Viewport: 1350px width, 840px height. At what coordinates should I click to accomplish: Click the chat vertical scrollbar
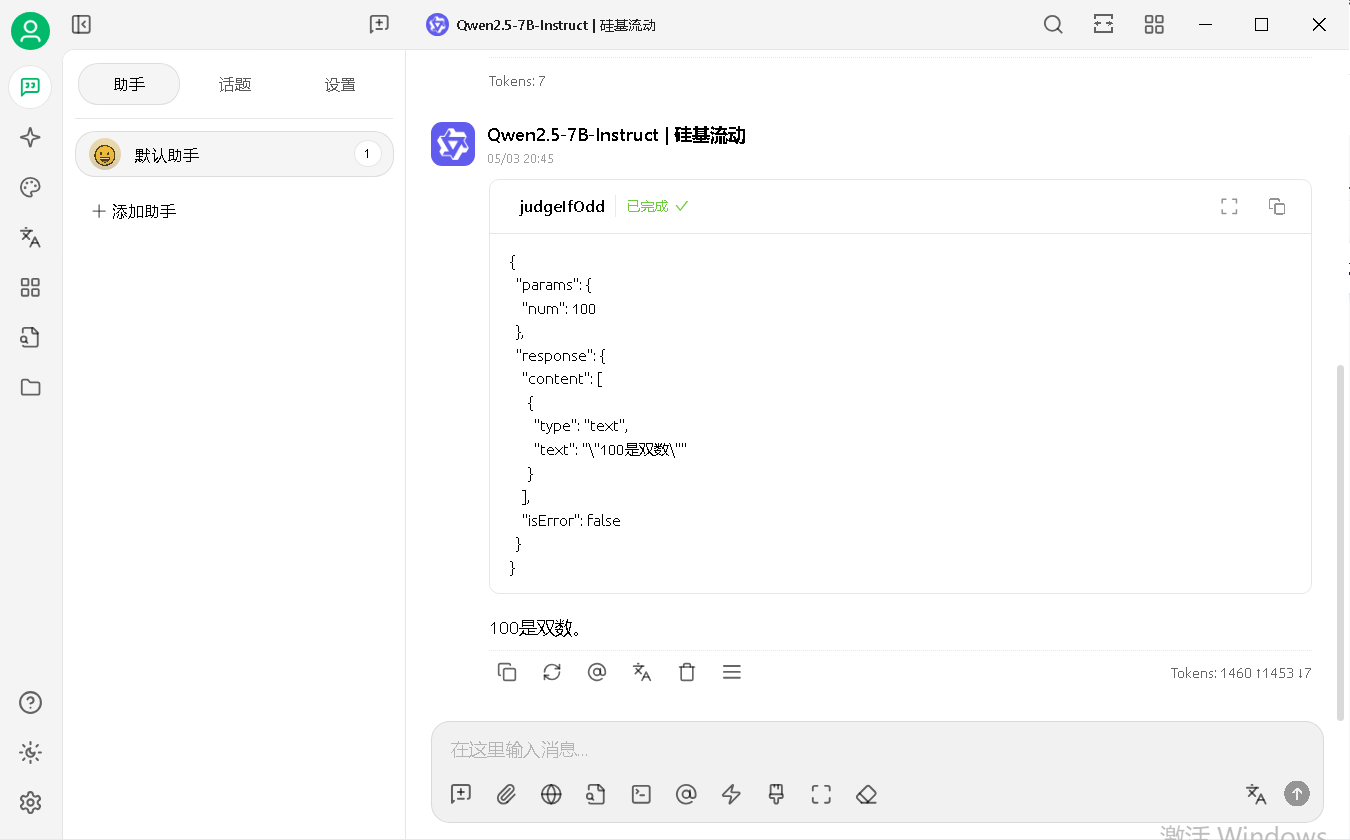pyautogui.click(x=1341, y=542)
